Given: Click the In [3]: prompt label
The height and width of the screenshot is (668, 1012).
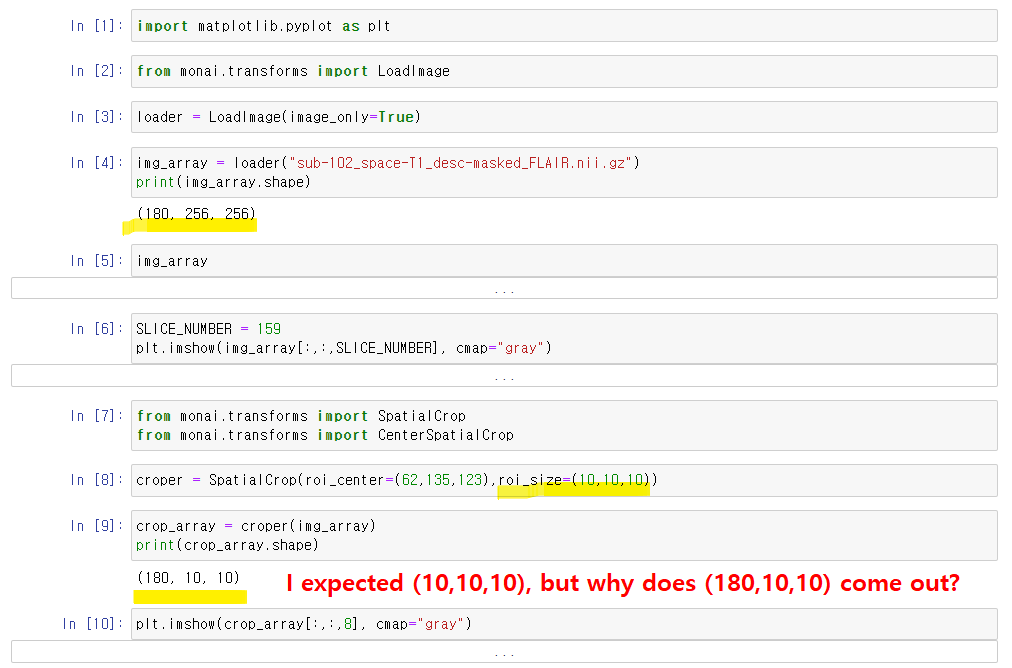Looking at the screenshot, I should [x=96, y=117].
